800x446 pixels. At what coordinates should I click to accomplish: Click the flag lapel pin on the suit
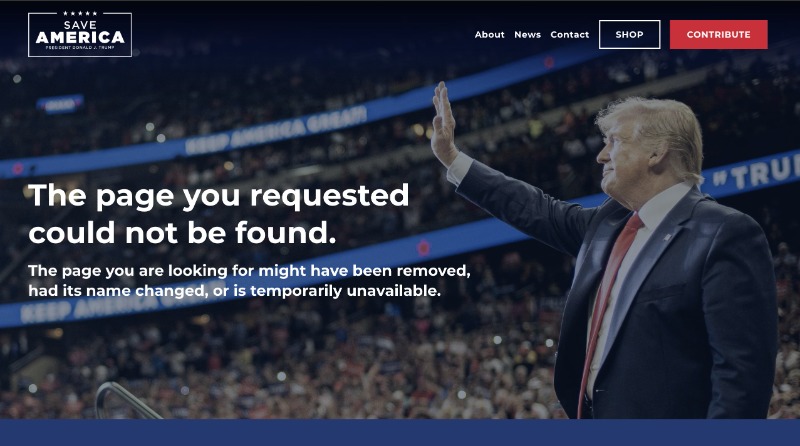click(x=668, y=237)
